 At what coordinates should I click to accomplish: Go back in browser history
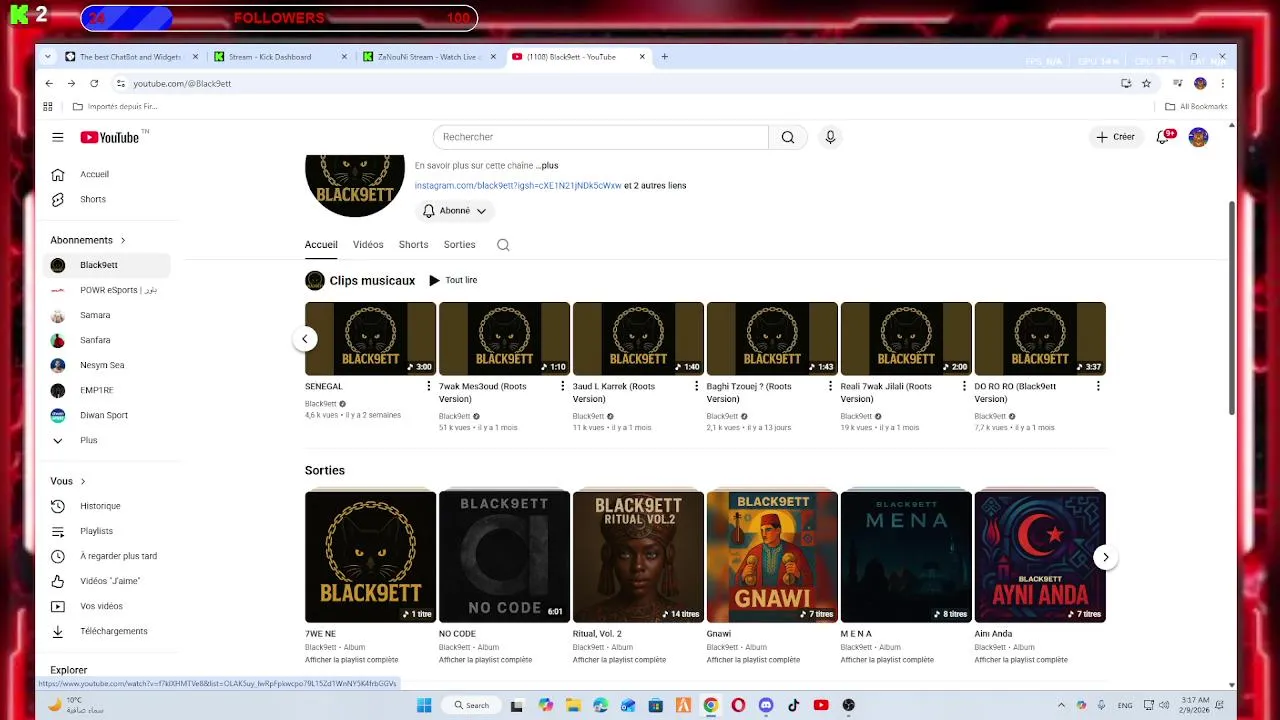tap(49, 83)
